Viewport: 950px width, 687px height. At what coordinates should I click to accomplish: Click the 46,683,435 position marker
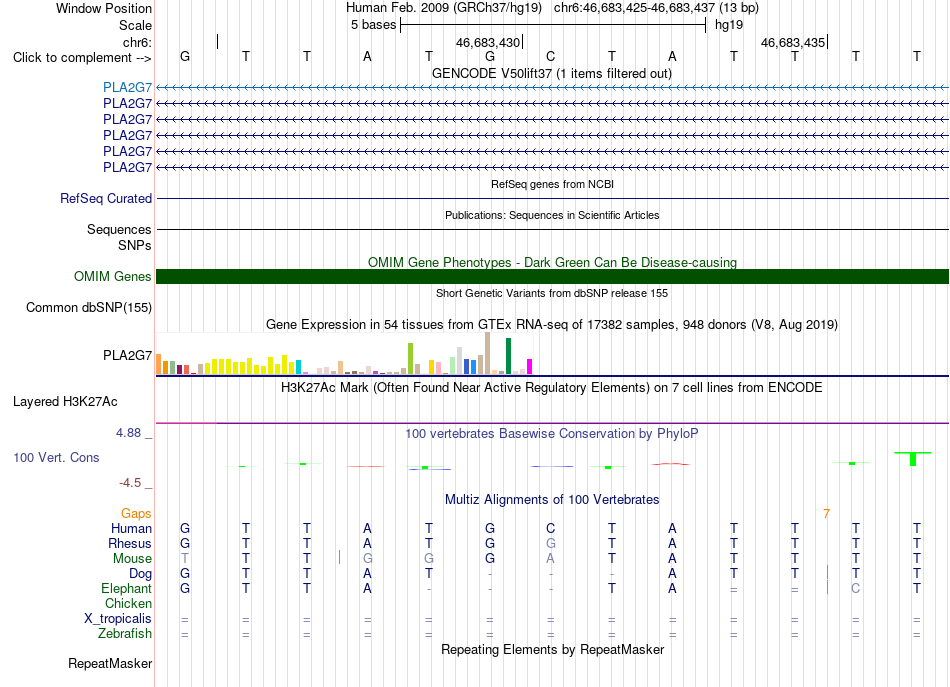pos(793,42)
